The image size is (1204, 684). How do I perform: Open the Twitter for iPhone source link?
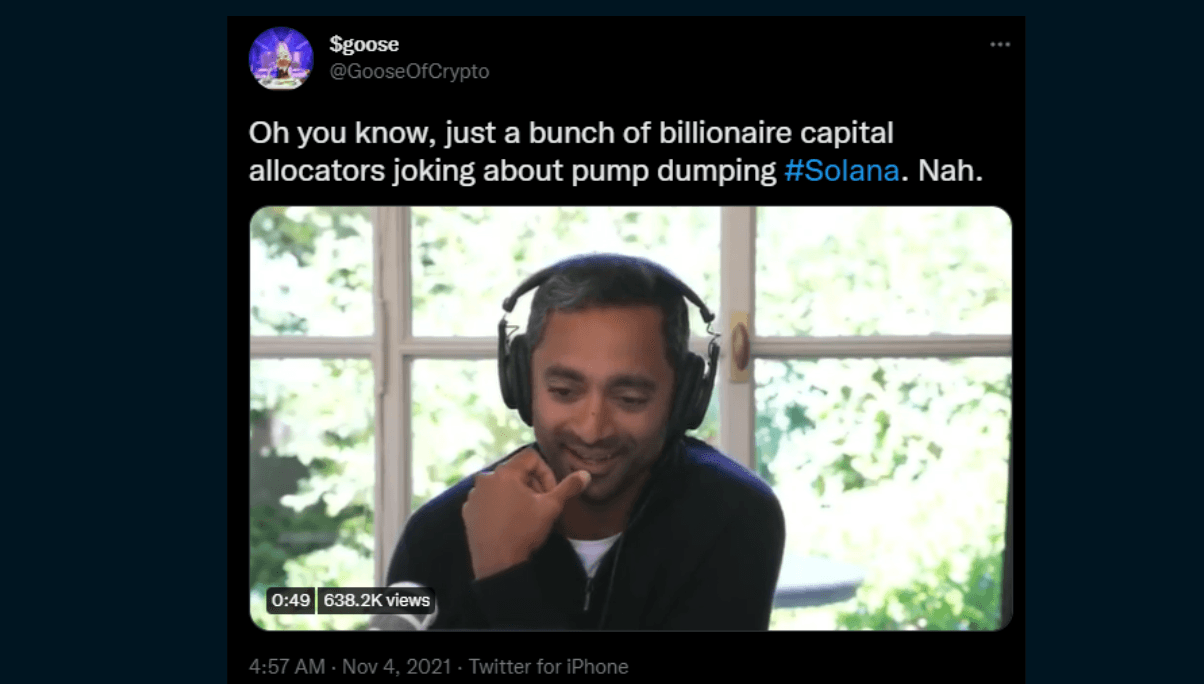click(x=548, y=666)
